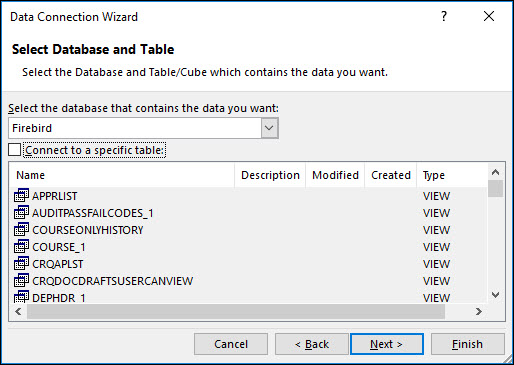Click the vertical scrollbar up arrow

496,172
